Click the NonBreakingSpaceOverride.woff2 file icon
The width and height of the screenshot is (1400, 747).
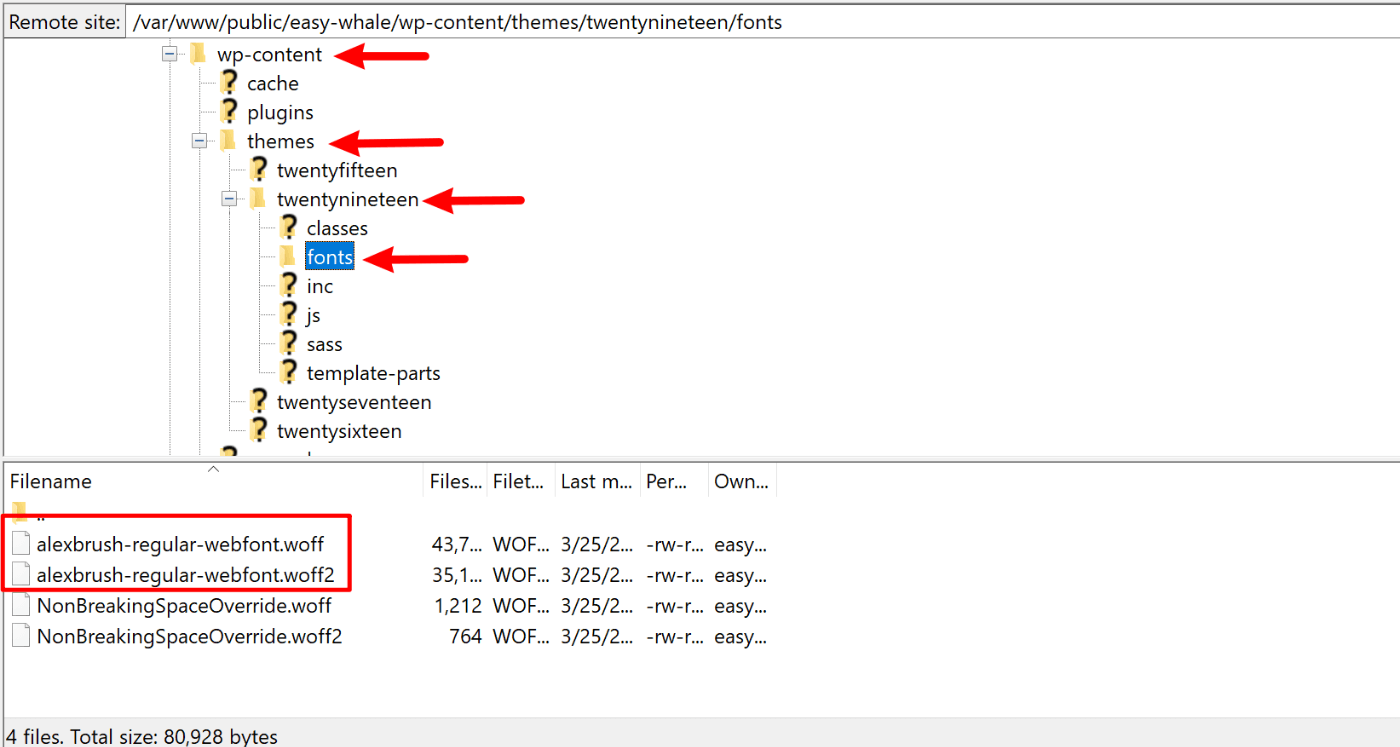pyautogui.click(x=21, y=636)
